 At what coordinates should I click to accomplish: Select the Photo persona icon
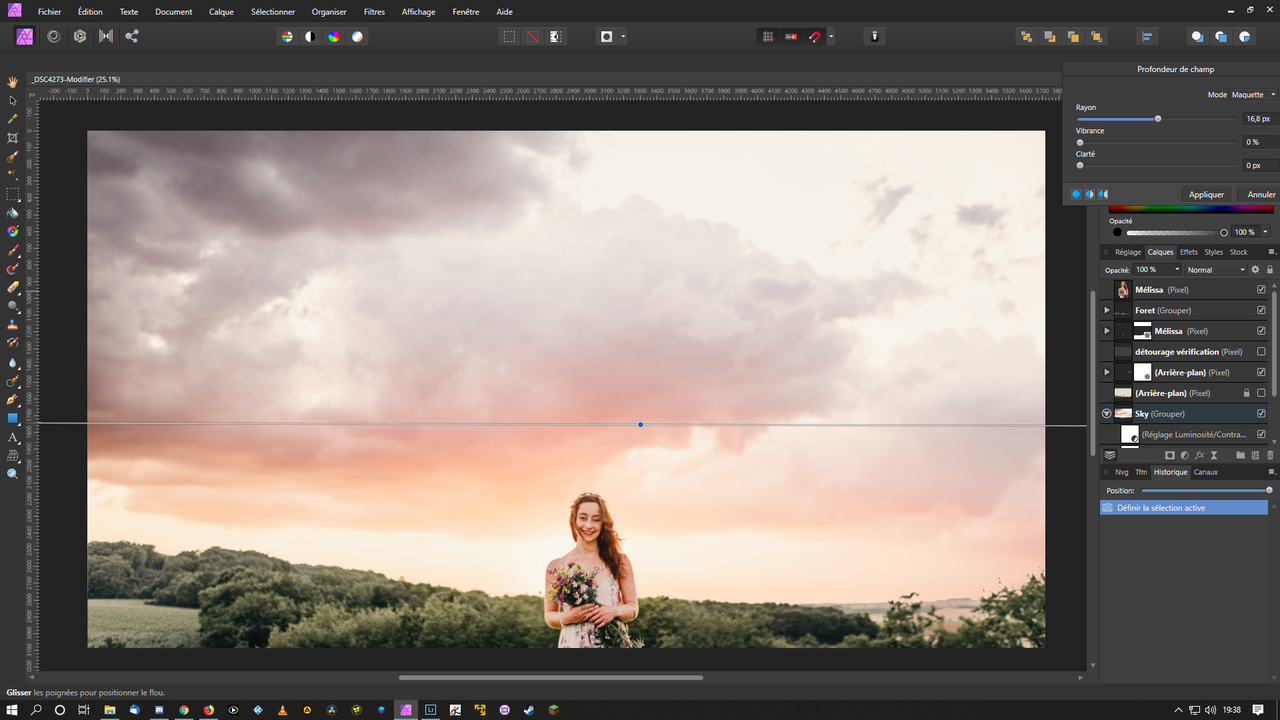pos(25,36)
